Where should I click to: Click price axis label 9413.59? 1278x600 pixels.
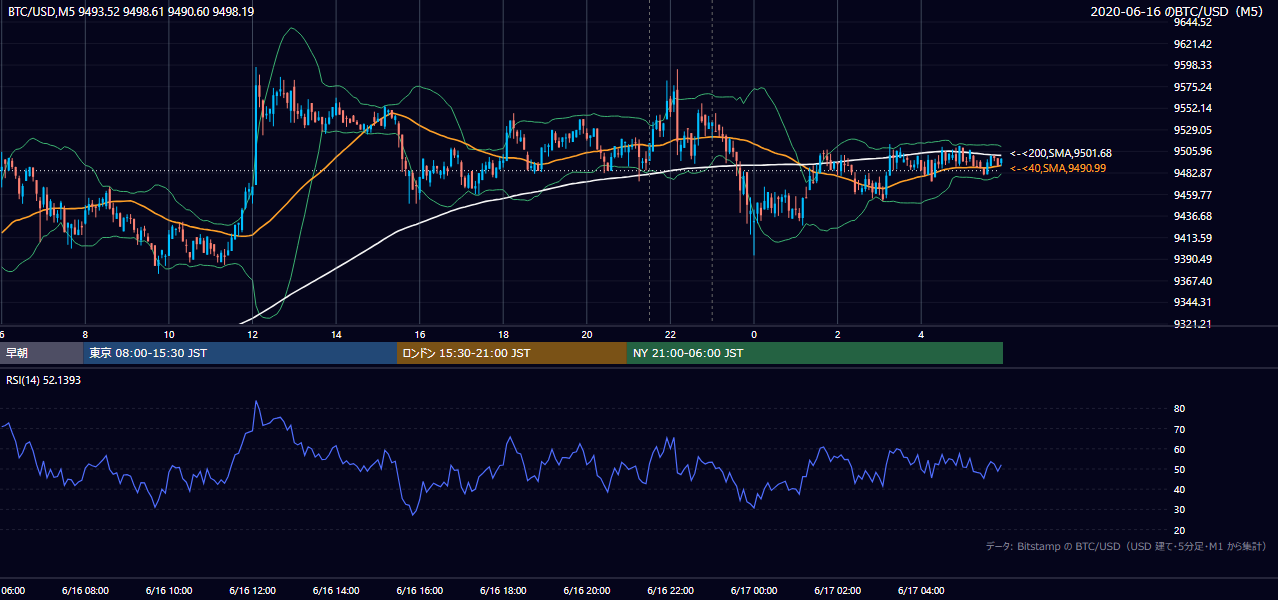click(x=1193, y=238)
